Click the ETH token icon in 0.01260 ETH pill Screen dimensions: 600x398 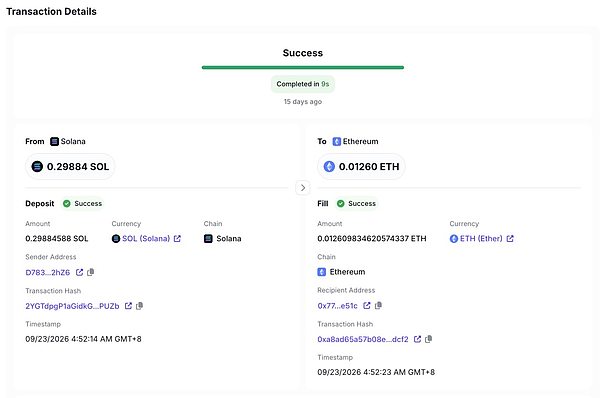(329, 166)
